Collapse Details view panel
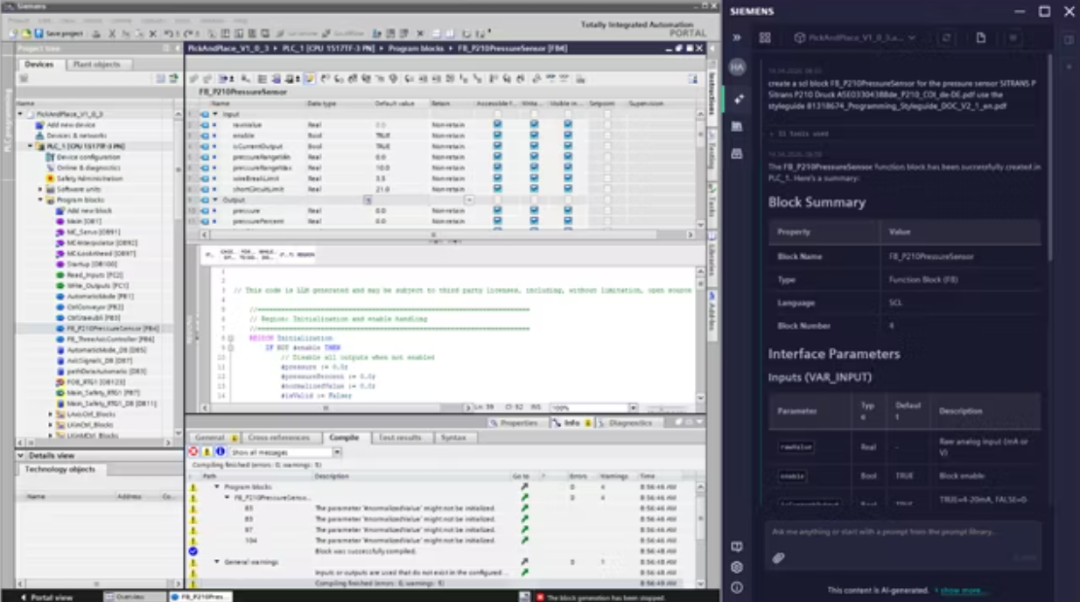This screenshot has width=1080, height=602. click(x=21, y=455)
